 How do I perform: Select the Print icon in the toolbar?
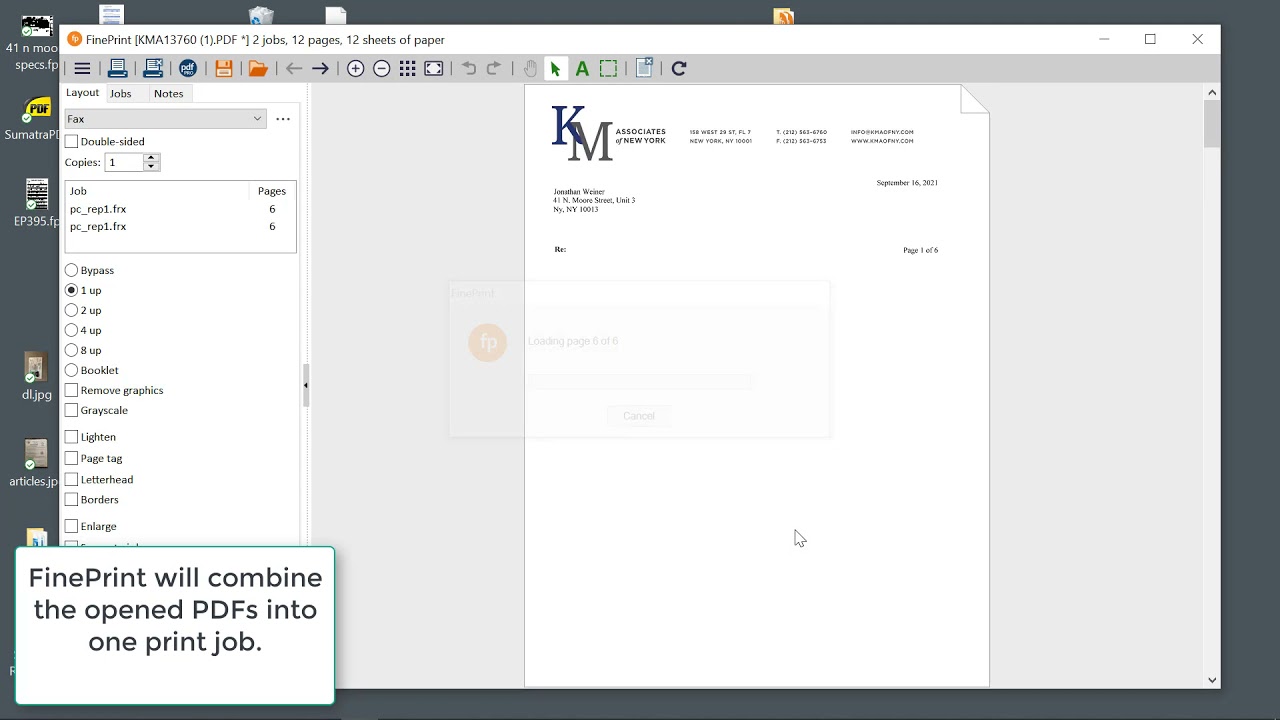(x=117, y=68)
